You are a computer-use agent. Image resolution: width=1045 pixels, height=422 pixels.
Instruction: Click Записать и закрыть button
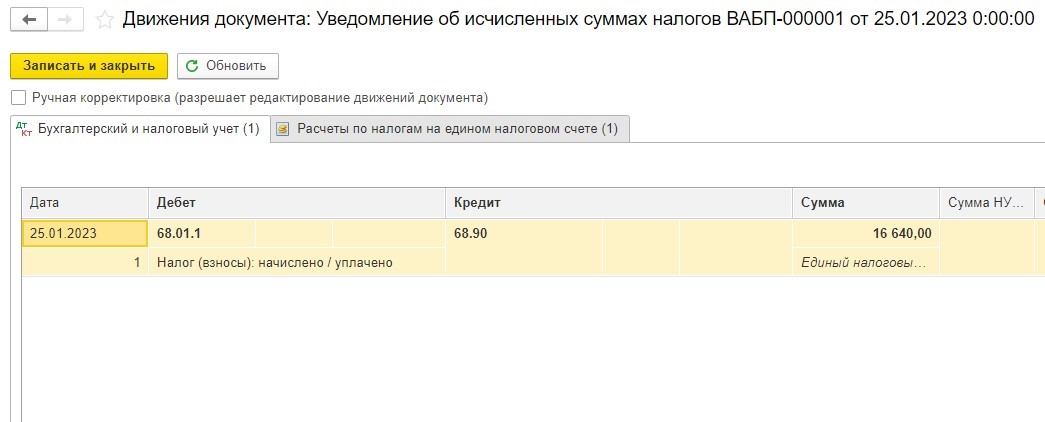(89, 66)
